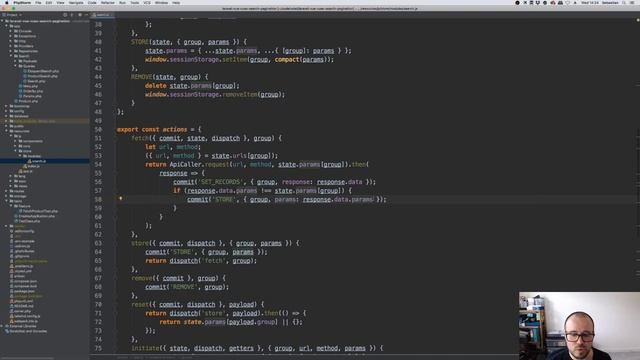Open the Help menu
Screen dimensions: 640x360
click(176, 2)
